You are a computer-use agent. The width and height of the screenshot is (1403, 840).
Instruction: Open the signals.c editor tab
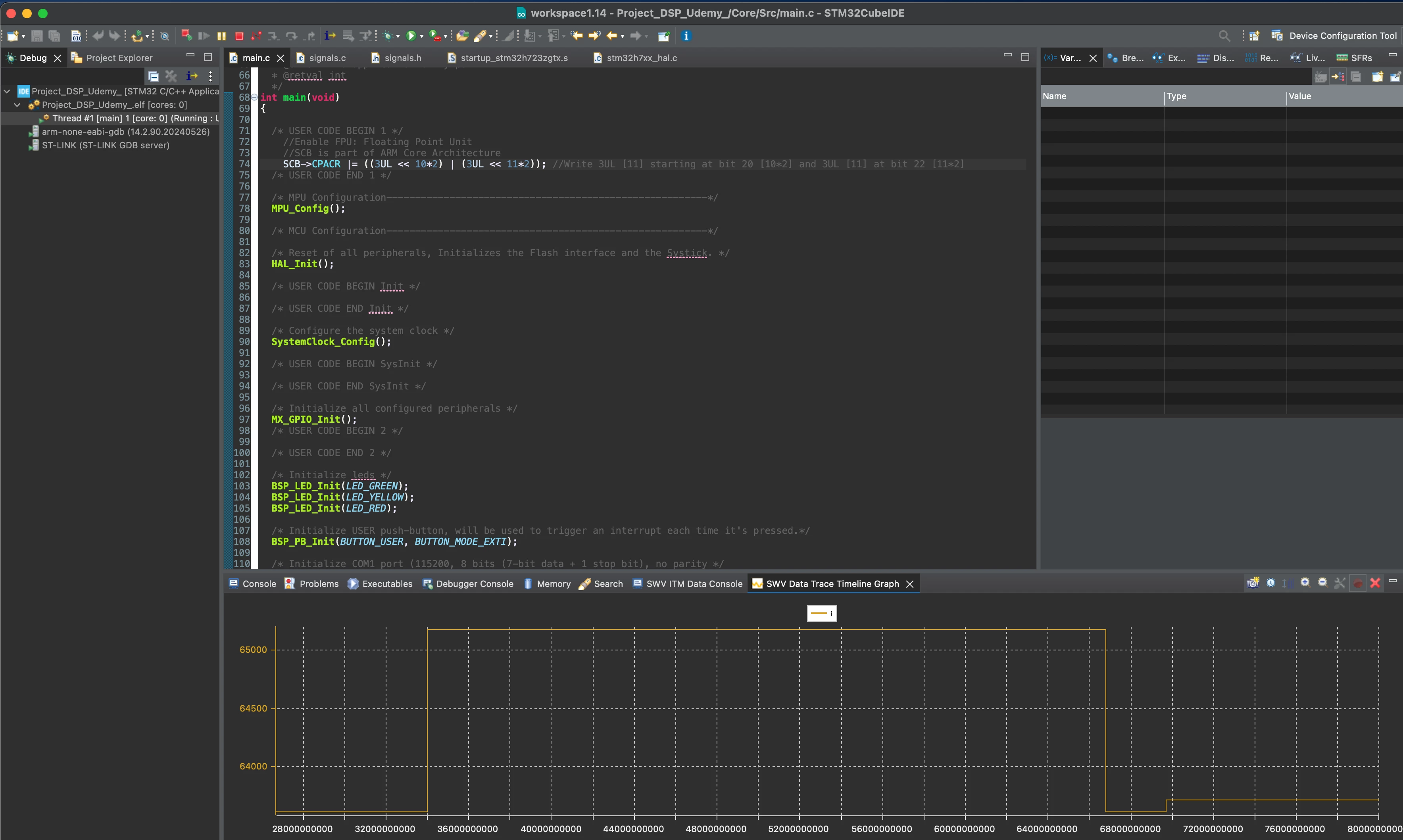pyautogui.click(x=321, y=58)
